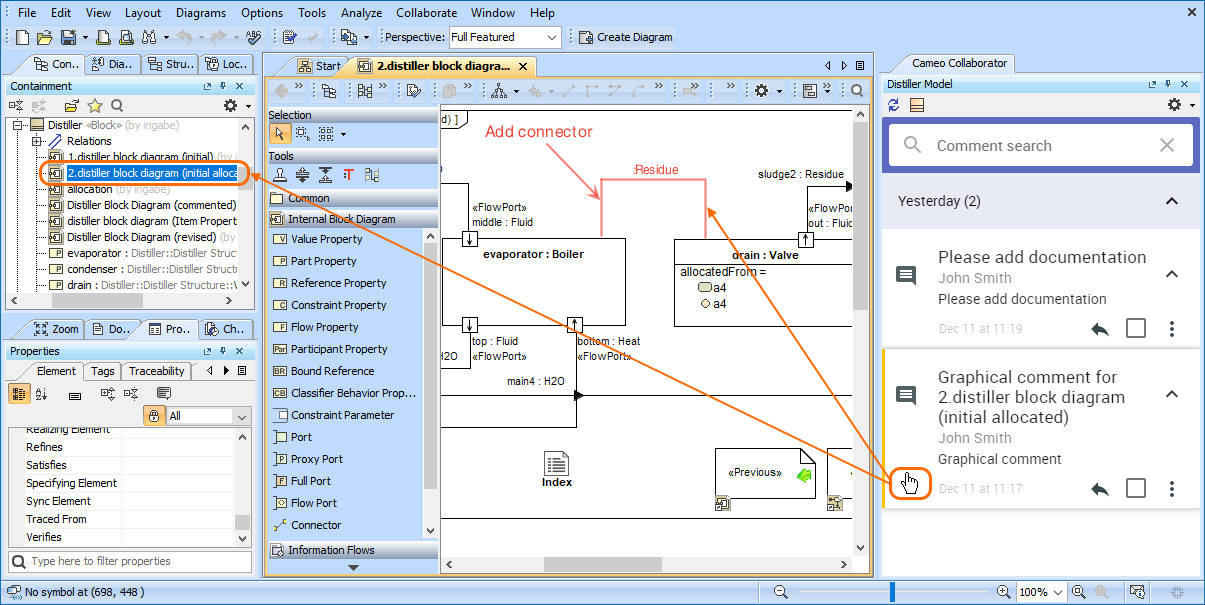Switch to the Traceability tab in Properties
Screen dimensions: 1205x605
(156, 371)
